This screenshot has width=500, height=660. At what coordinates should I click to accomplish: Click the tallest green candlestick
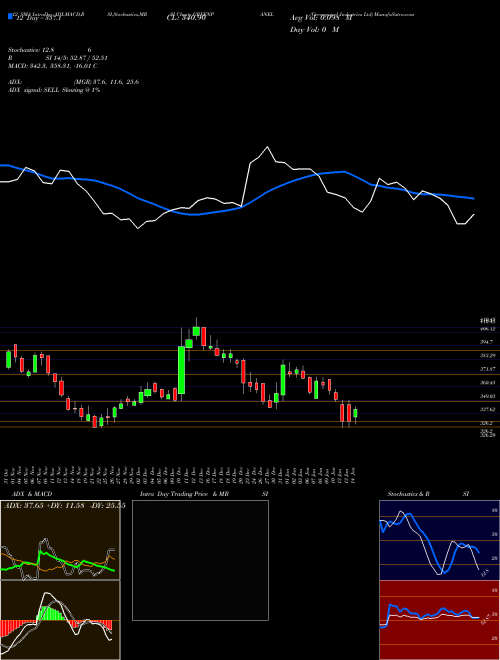coord(181,370)
